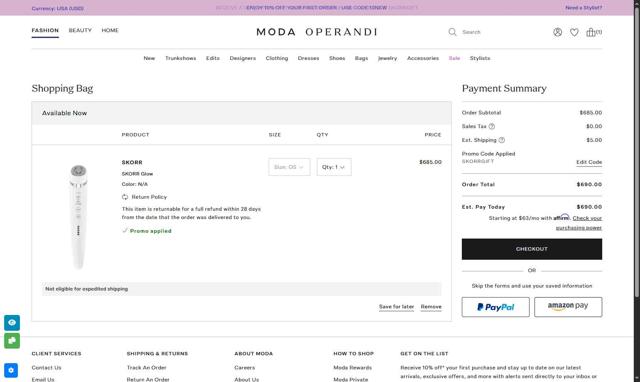Open the New menu
This screenshot has height=382, width=640.
click(x=149, y=58)
